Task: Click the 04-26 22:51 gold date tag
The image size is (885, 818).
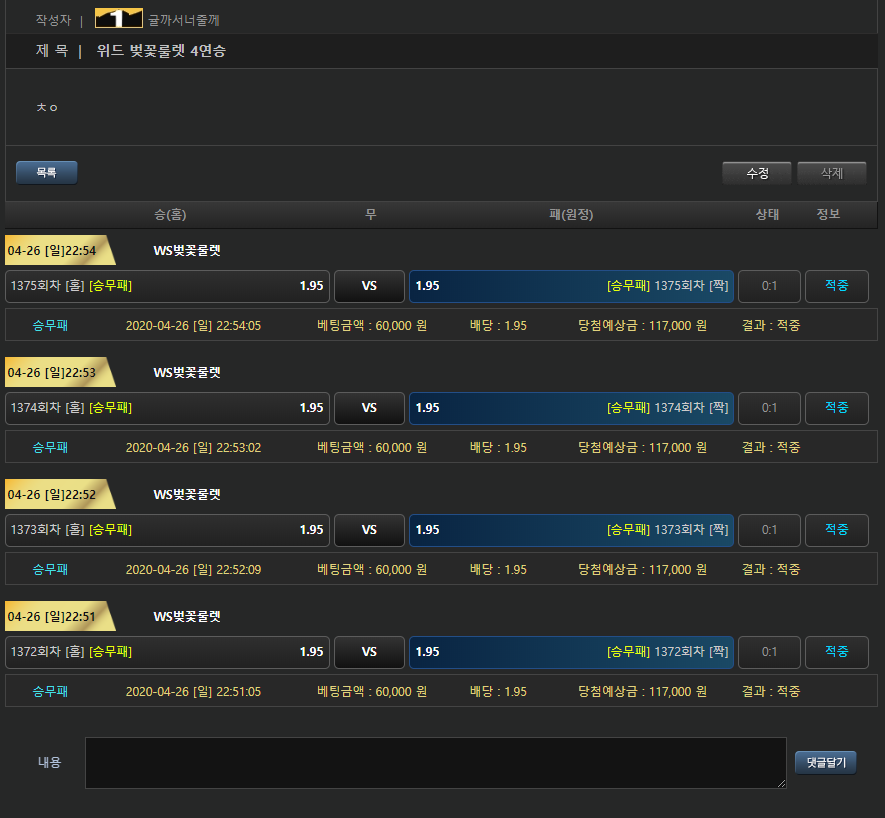Action: coord(54,616)
